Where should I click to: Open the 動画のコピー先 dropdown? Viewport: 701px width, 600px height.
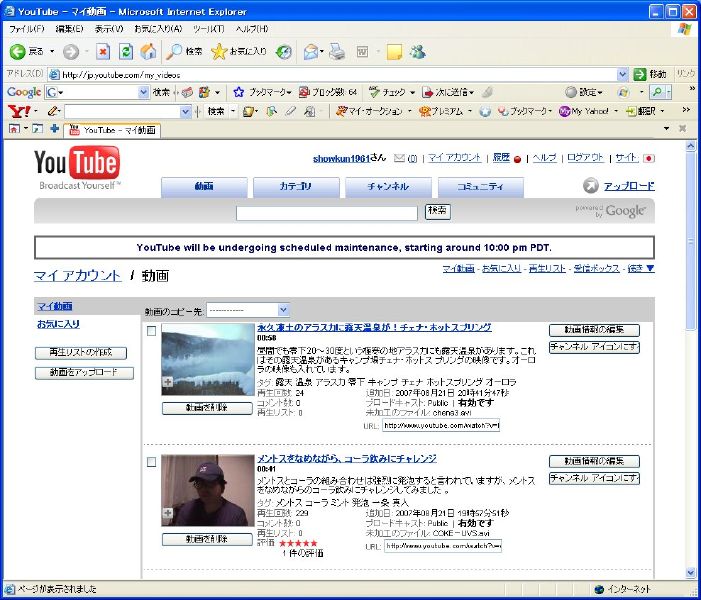[247, 310]
